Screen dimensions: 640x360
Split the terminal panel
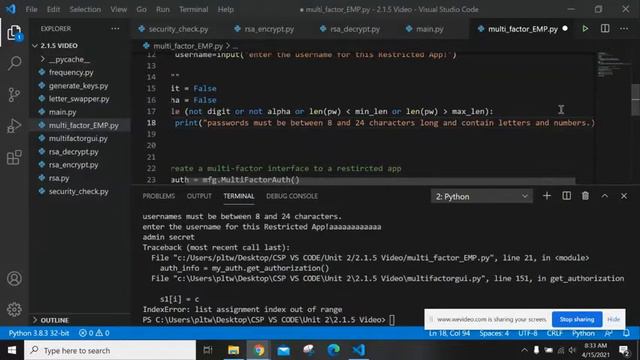[567, 196]
